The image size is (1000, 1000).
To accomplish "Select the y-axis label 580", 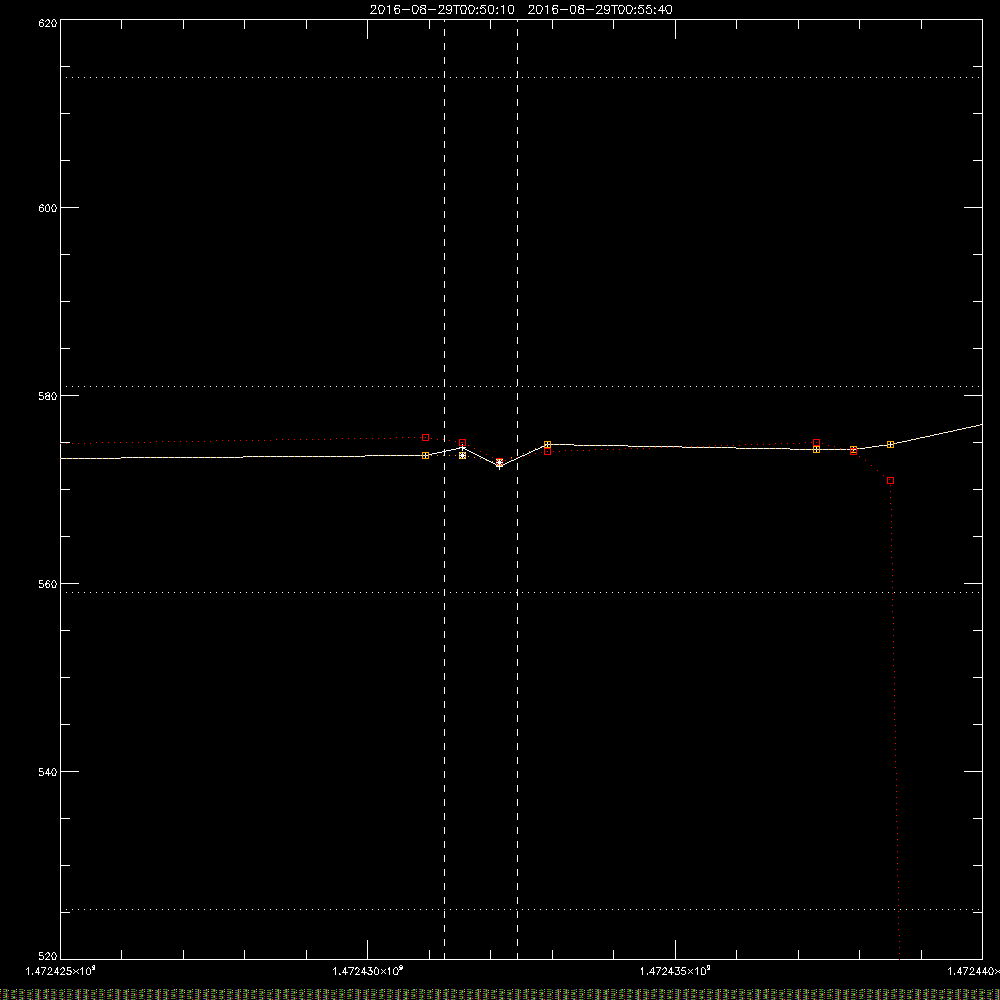I will [48, 395].
